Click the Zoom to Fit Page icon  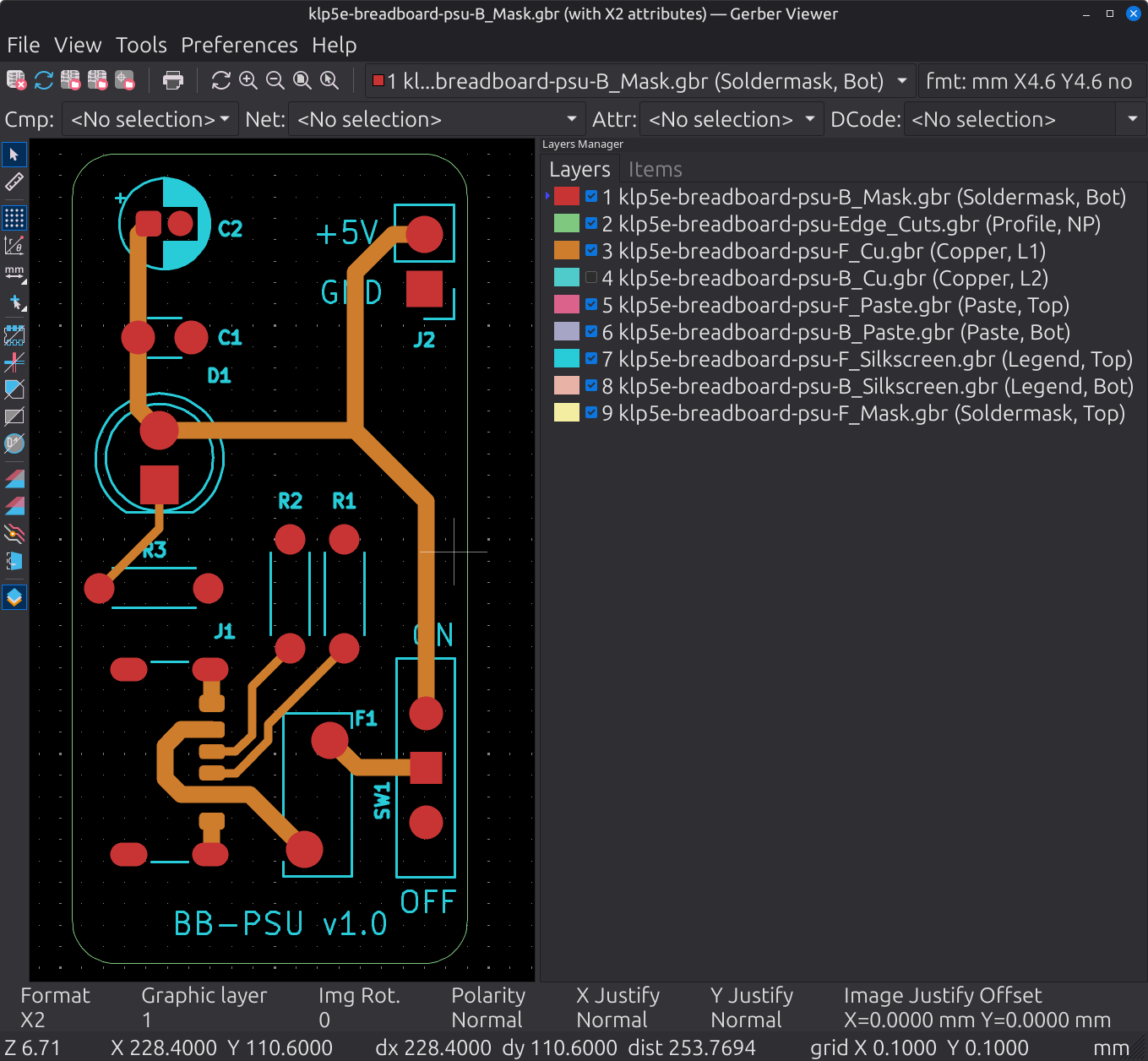coord(302,80)
